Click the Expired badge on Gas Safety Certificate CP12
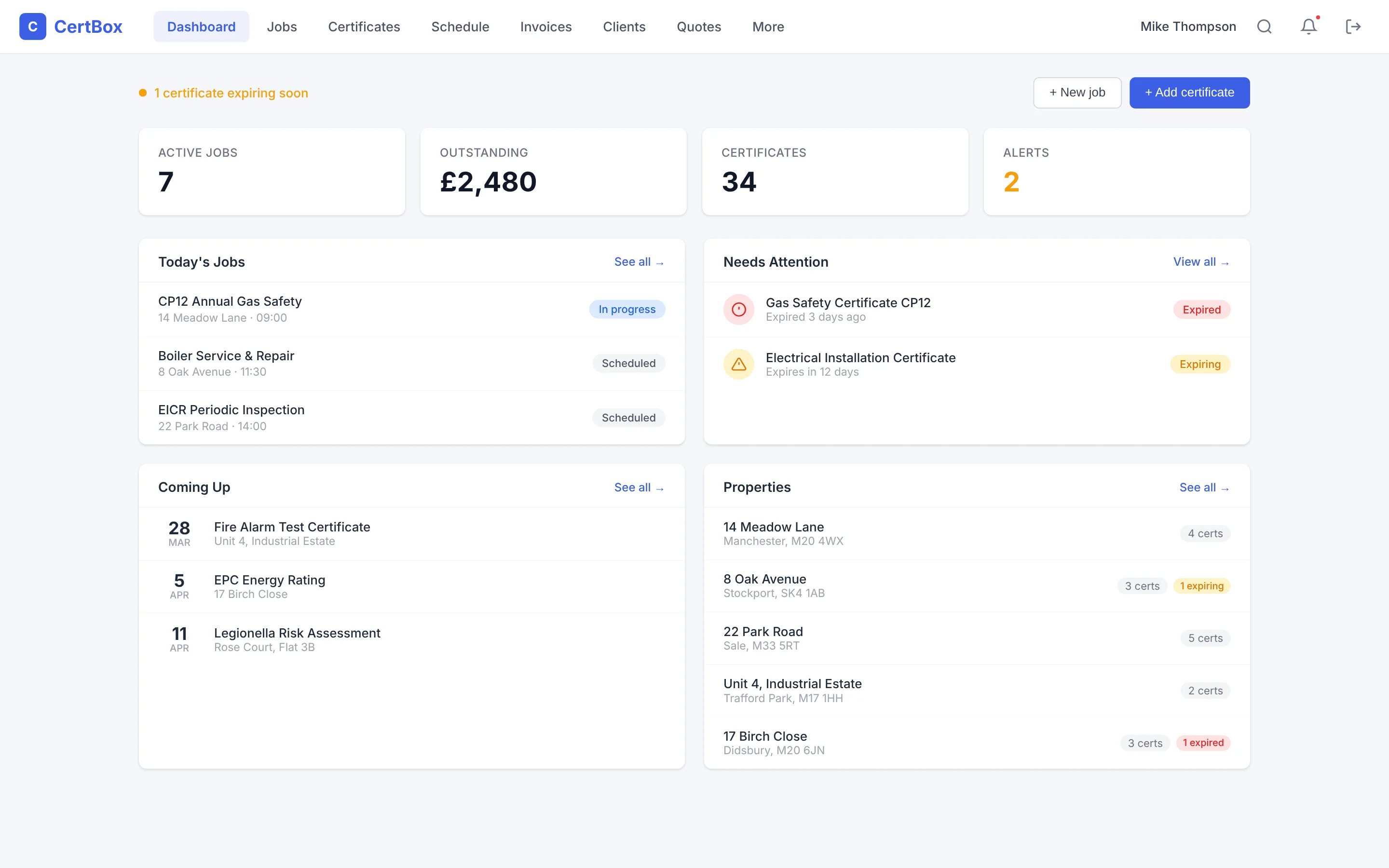Image resolution: width=1389 pixels, height=868 pixels. tap(1201, 309)
